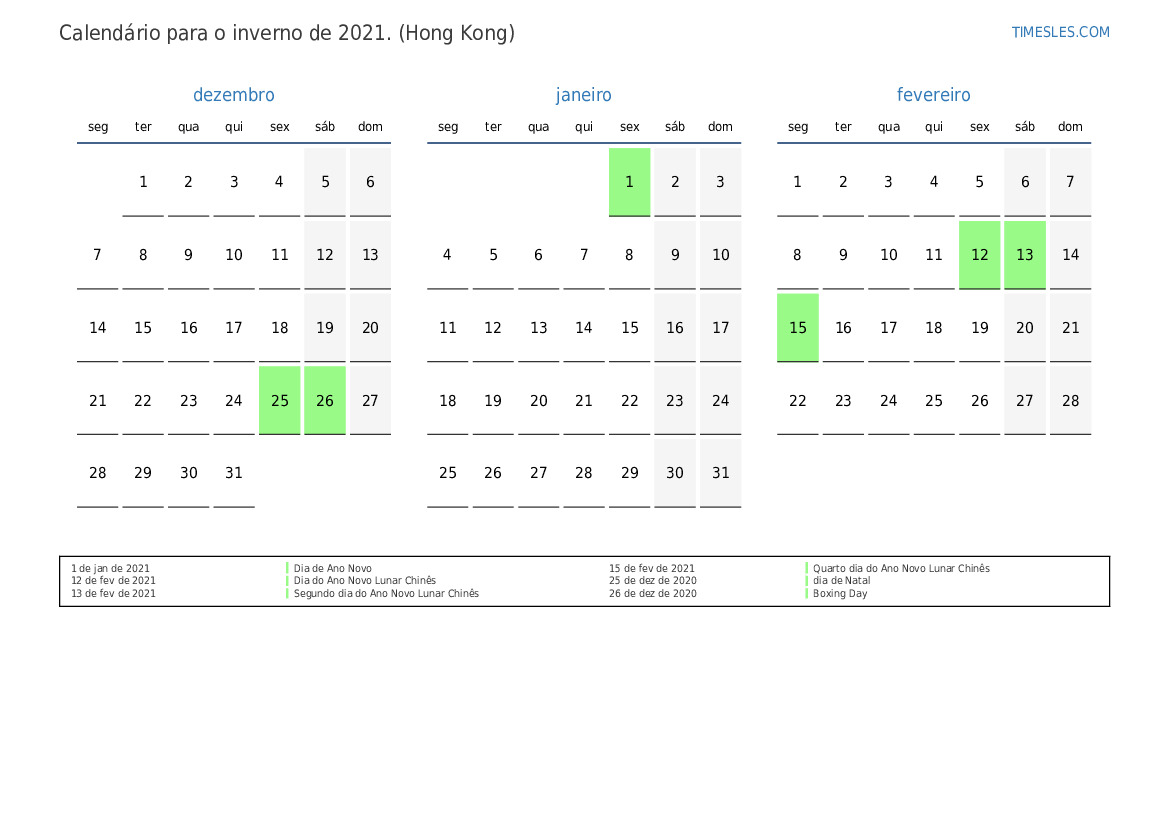Select highlighted January 1 holiday cell

pos(629,182)
